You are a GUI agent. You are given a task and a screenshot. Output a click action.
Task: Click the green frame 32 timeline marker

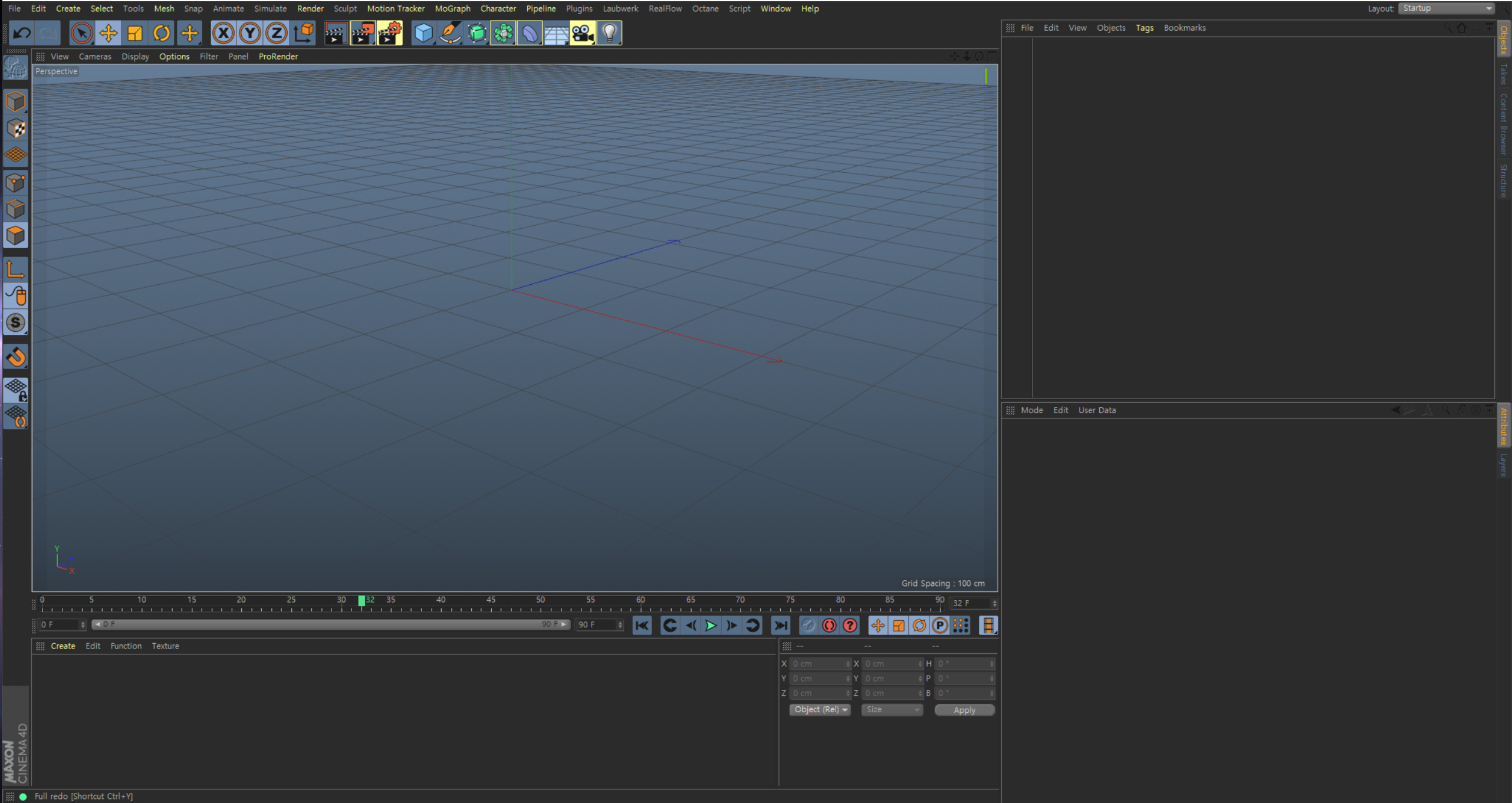click(x=361, y=600)
